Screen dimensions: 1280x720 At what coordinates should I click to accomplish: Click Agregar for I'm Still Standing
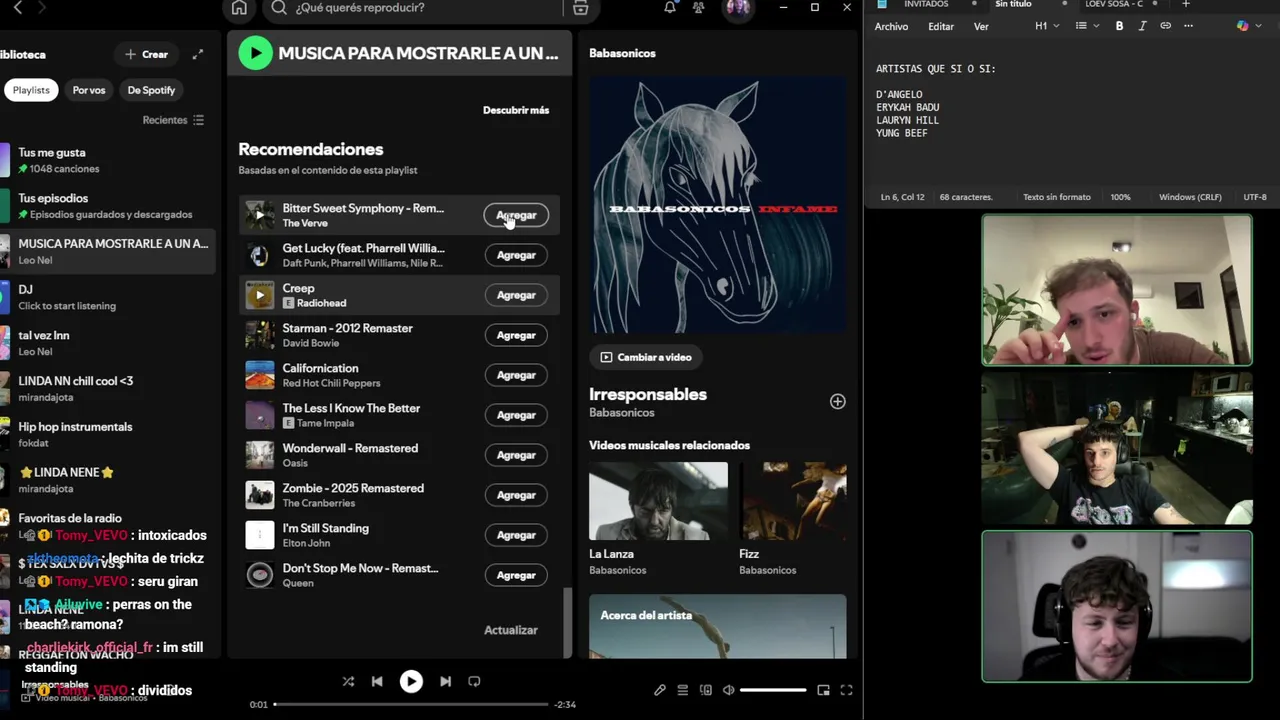point(516,535)
